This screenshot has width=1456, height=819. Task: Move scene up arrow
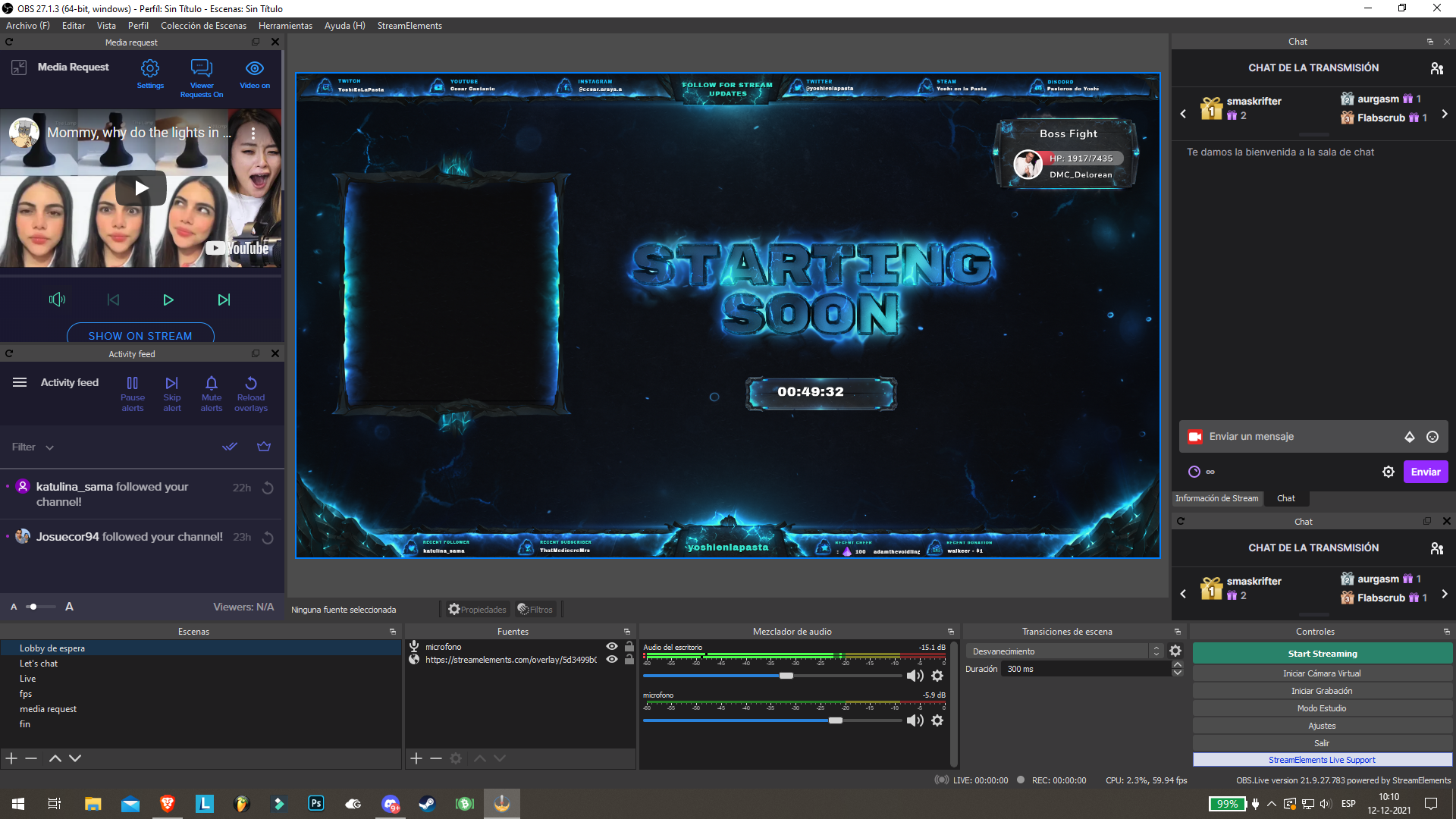tap(55, 758)
